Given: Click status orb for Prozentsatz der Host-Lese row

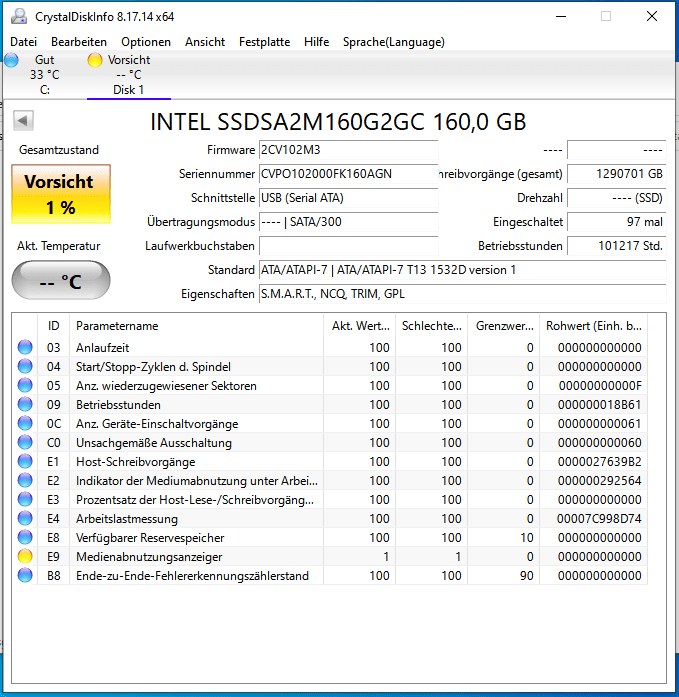Looking at the screenshot, I should point(25,500).
